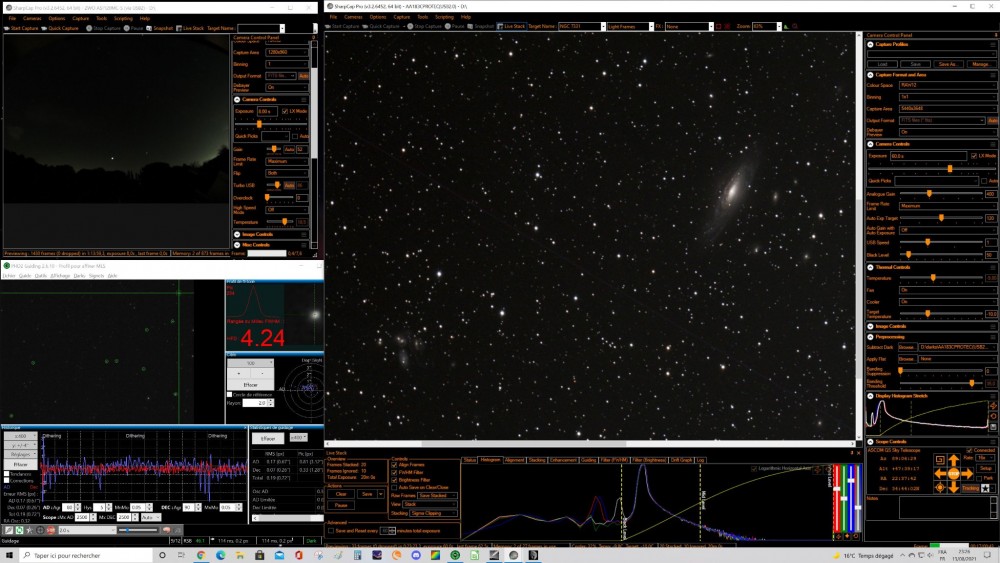Slew telescope right with arrow
1000x563 pixels.
point(967,474)
